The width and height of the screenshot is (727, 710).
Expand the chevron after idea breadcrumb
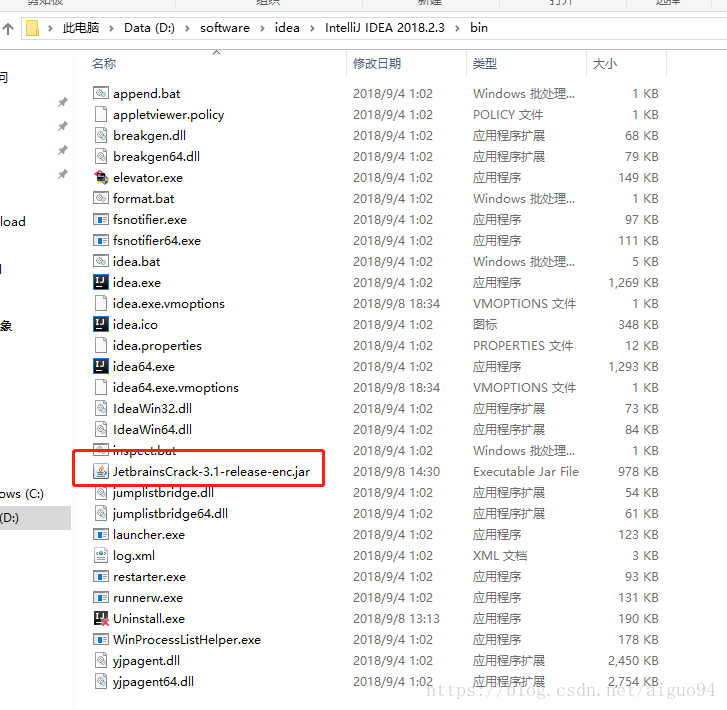[312, 28]
